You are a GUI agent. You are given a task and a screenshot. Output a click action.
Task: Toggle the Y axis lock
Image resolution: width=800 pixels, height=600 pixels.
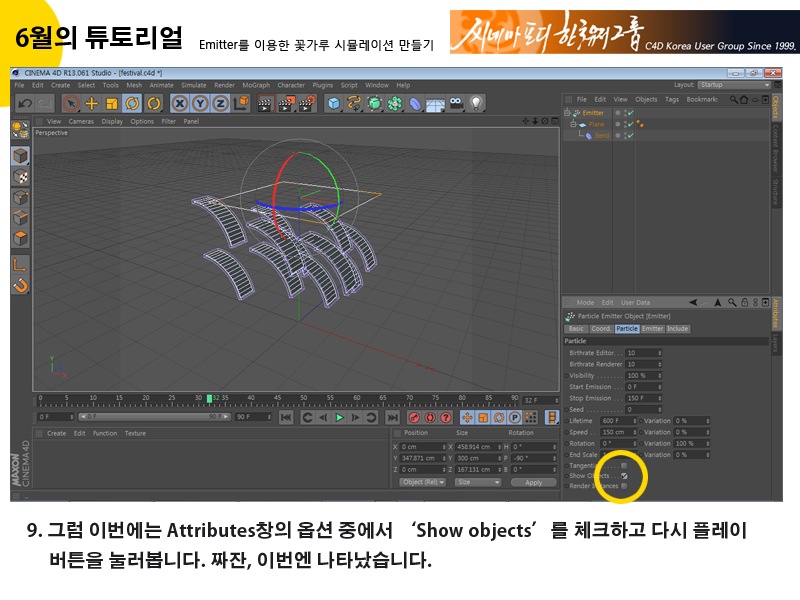[x=200, y=104]
